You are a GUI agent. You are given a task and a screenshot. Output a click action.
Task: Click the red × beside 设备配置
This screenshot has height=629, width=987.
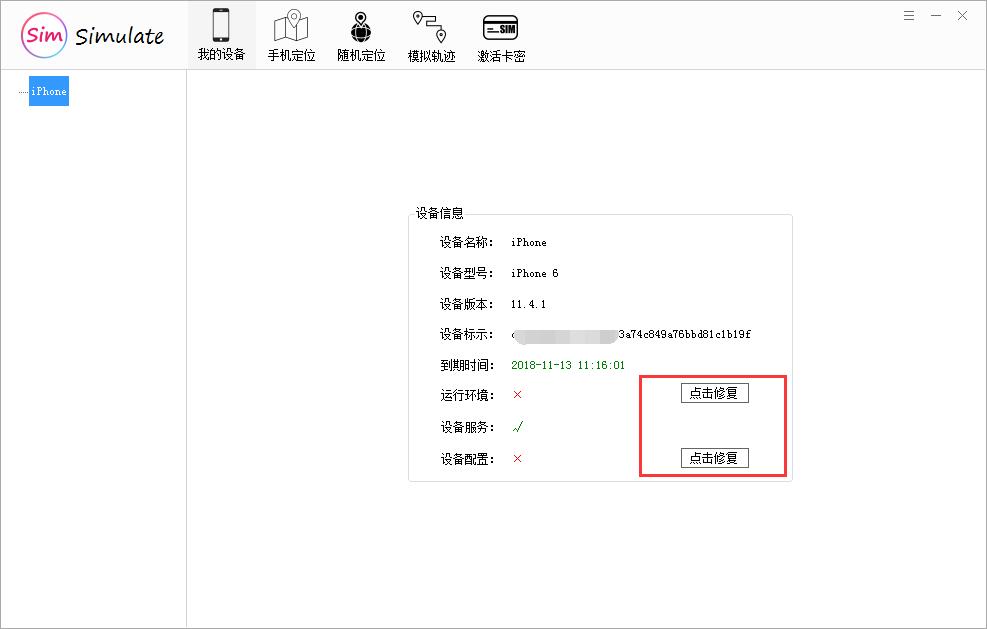coord(517,458)
